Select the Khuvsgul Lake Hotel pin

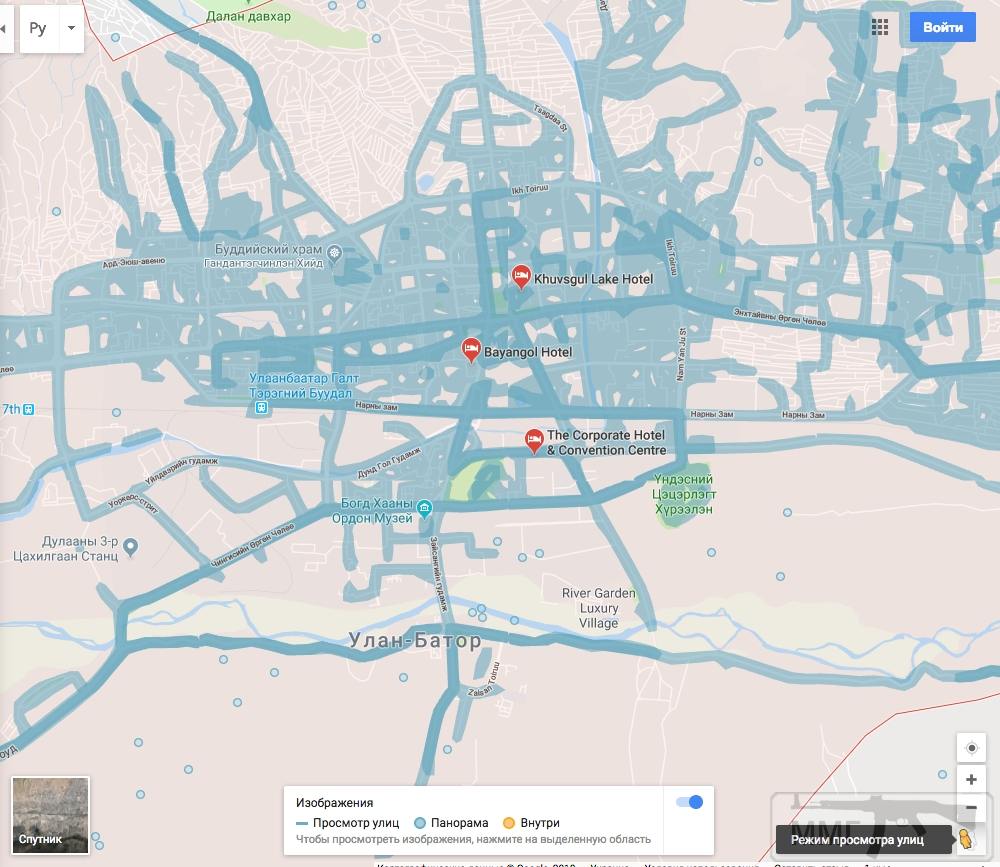coord(520,277)
